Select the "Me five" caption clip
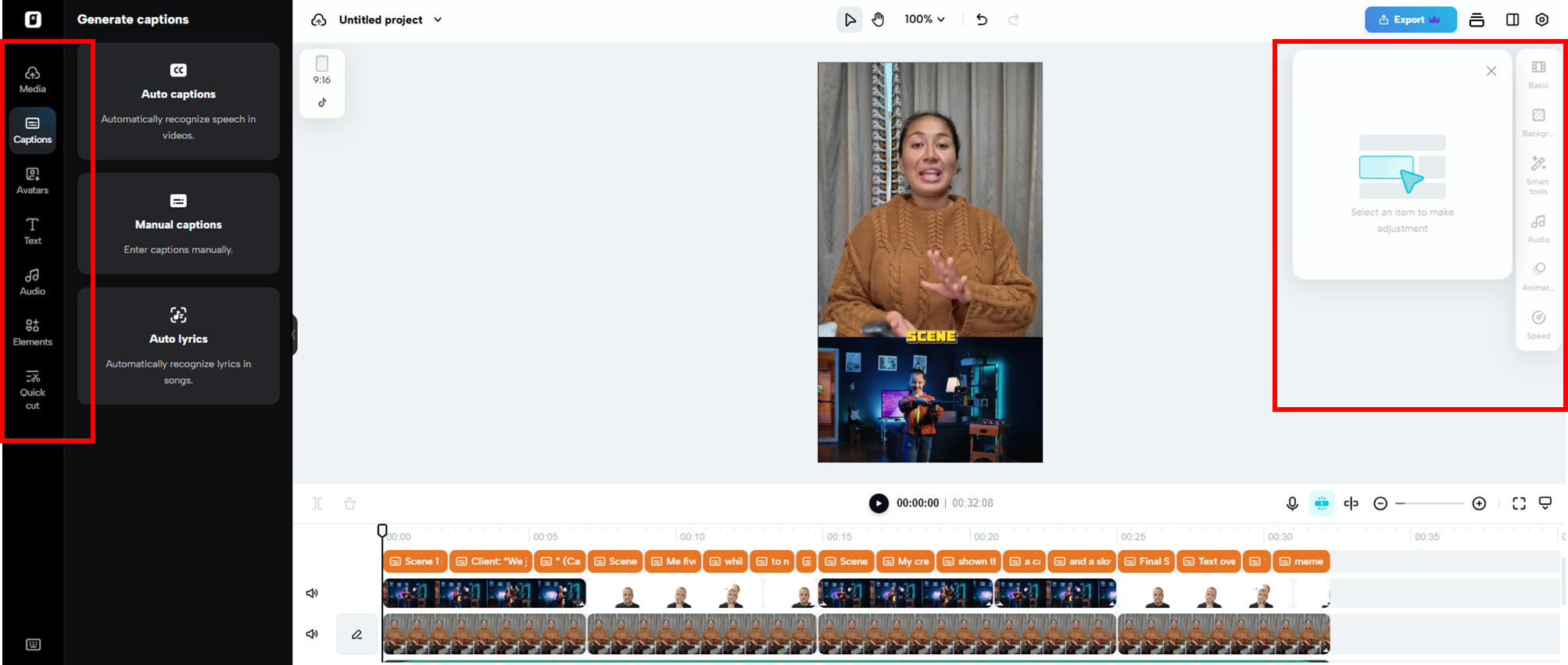Screen dimensions: 1568x665 coord(673,561)
